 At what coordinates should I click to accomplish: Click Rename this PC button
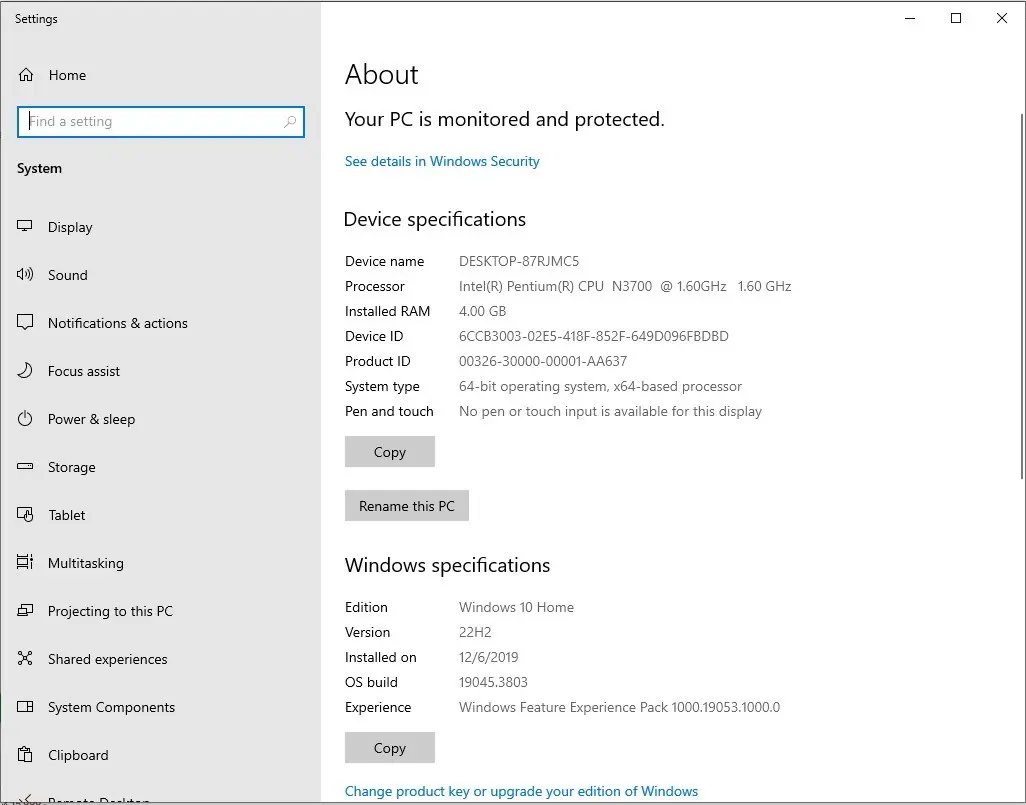coord(406,506)
